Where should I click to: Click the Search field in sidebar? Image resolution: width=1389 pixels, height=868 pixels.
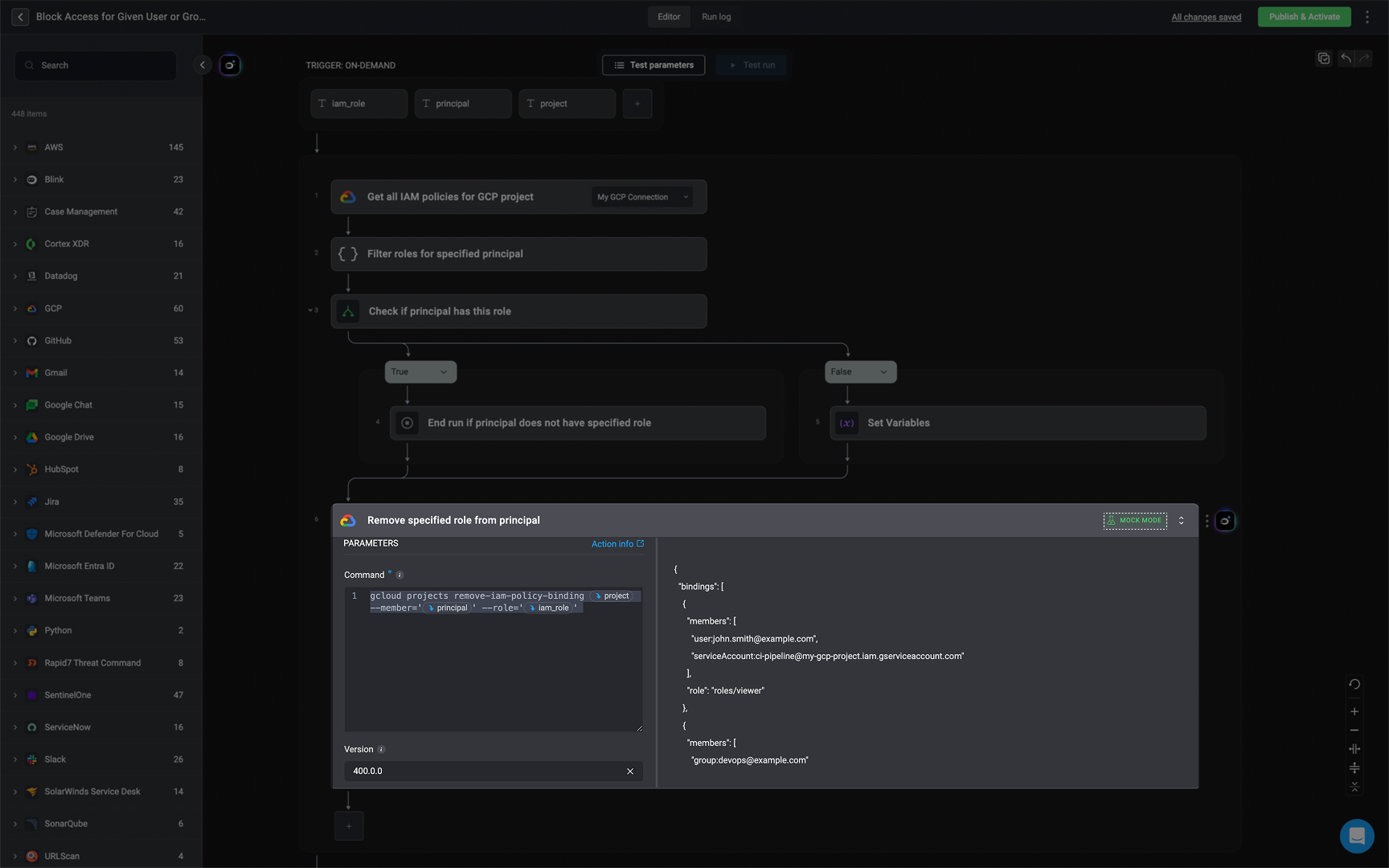96,65
